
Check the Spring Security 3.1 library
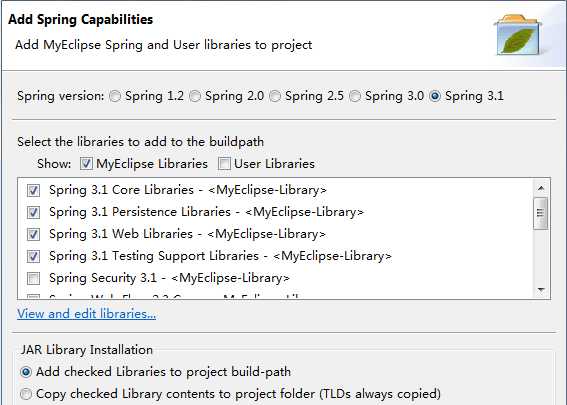pyautogui.click(x=34, y=278)
